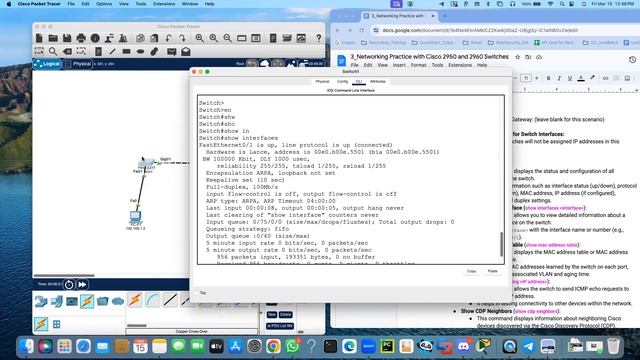Click New scenario button in Packet Tracer
640x360 pixels.
pos(271,315)
